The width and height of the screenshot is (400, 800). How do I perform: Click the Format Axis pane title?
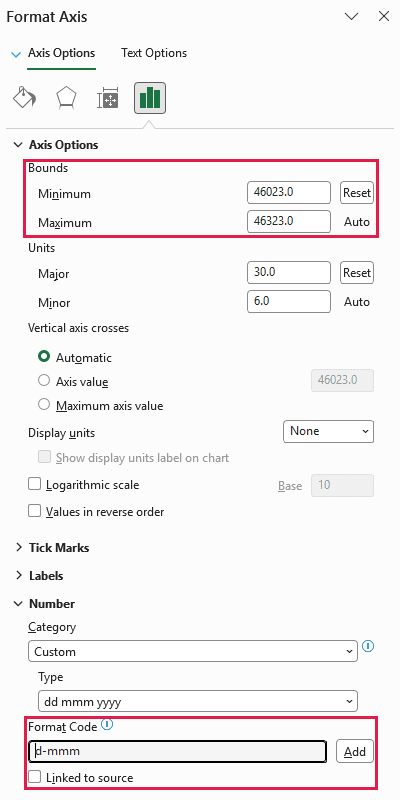coord(47,16)
